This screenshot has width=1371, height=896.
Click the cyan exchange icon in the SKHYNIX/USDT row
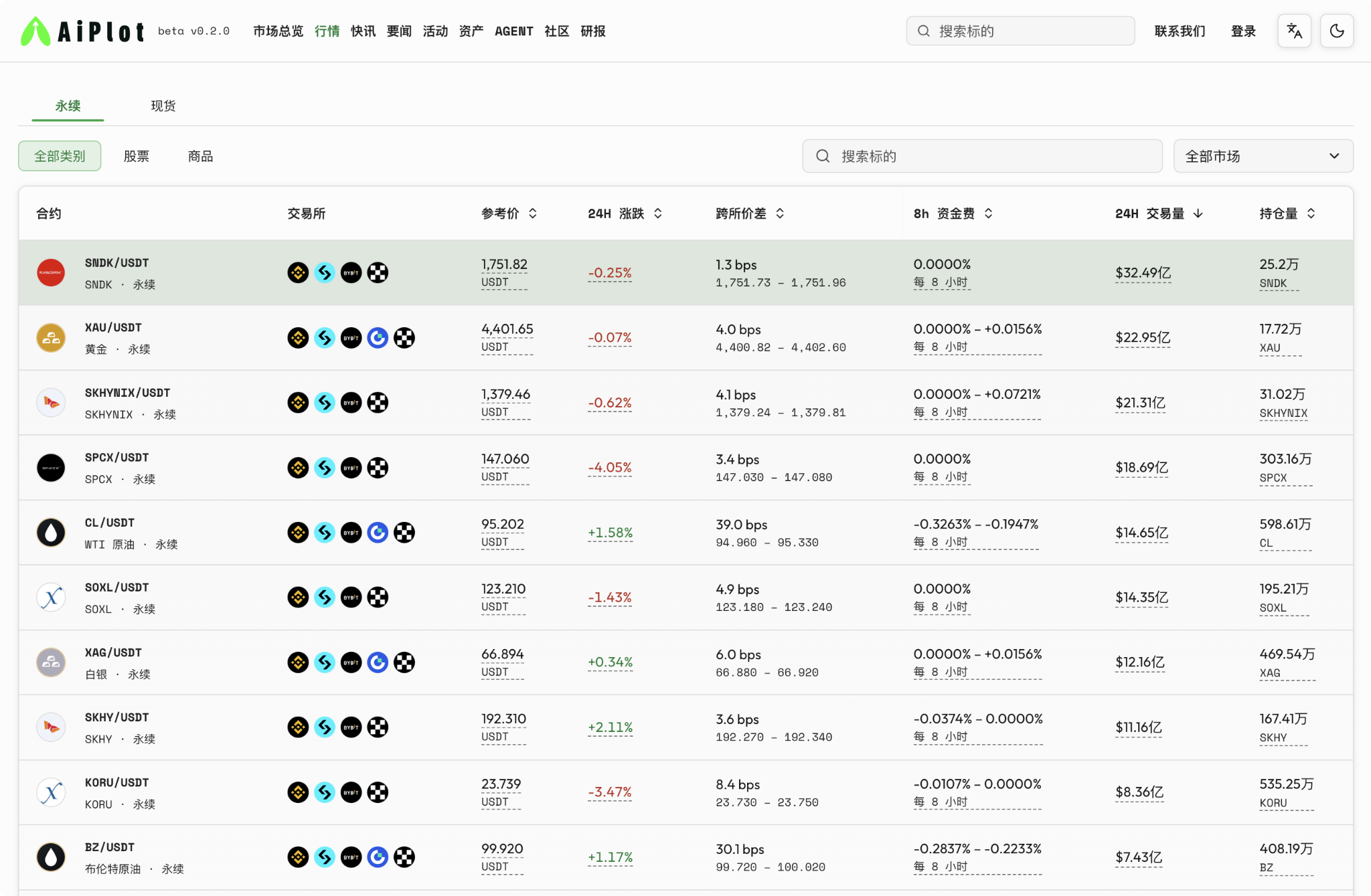325,403
